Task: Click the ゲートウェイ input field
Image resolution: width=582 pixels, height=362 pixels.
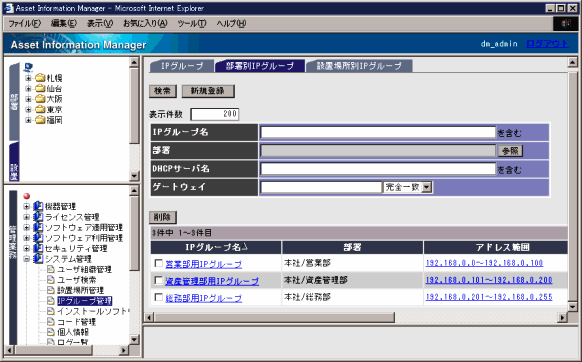Action: 321,187
